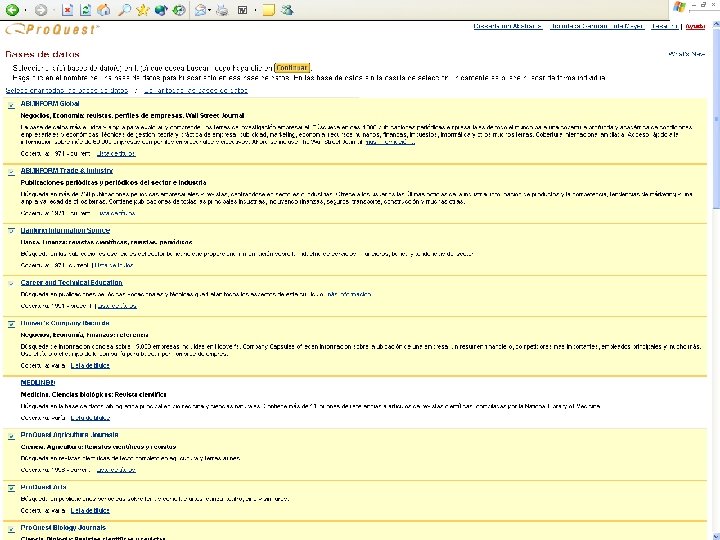This screenshot has height=540, width=720.
Task: Open the ABI/INFORM Trade & Industry link
Action: pos(67,171)
